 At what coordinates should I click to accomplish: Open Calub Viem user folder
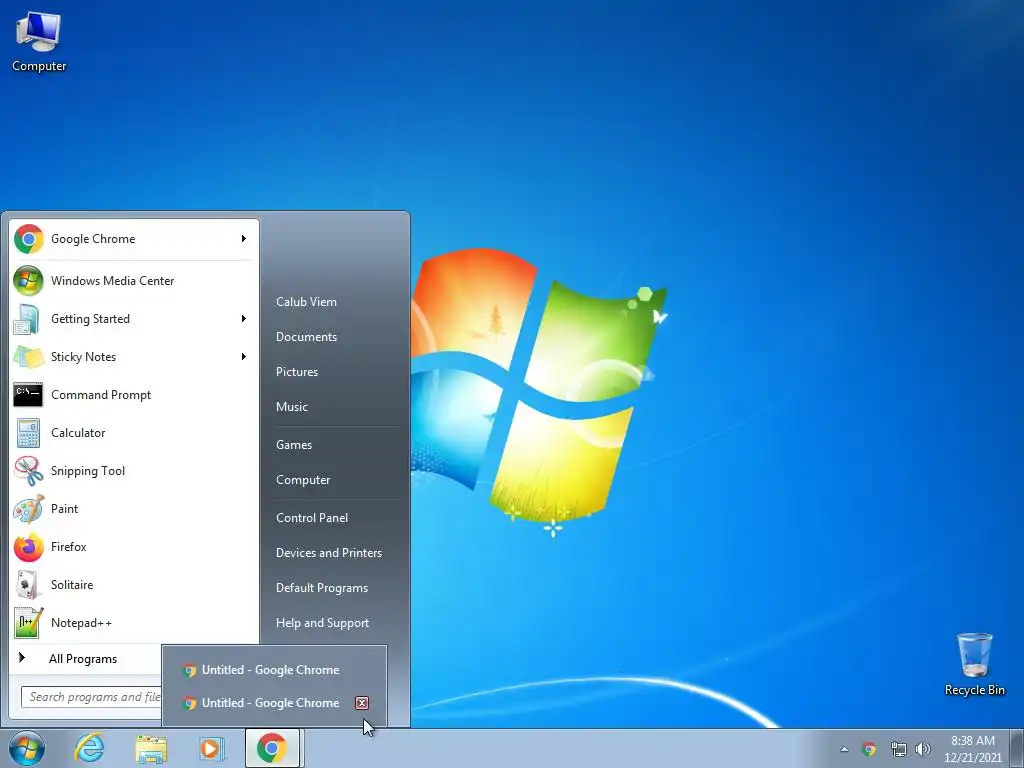306,302
